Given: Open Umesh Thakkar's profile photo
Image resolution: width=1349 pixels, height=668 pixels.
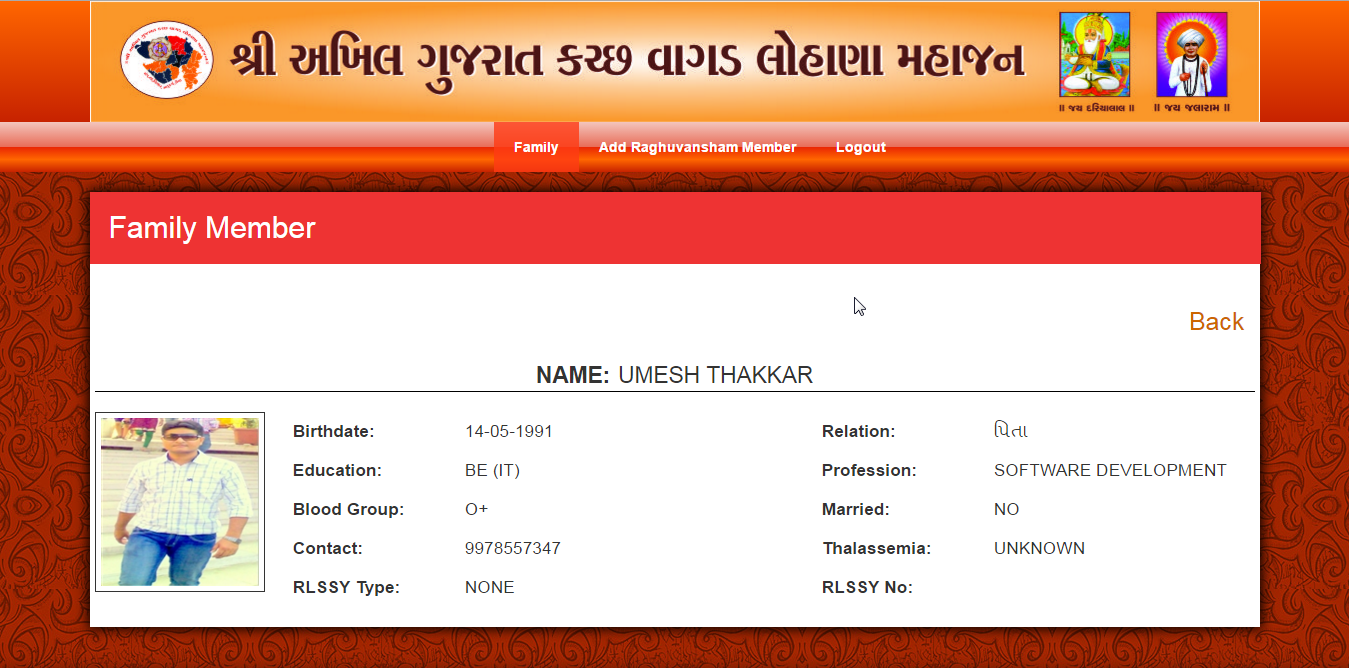Looking at the screenshot, I should tap(180, 502).
